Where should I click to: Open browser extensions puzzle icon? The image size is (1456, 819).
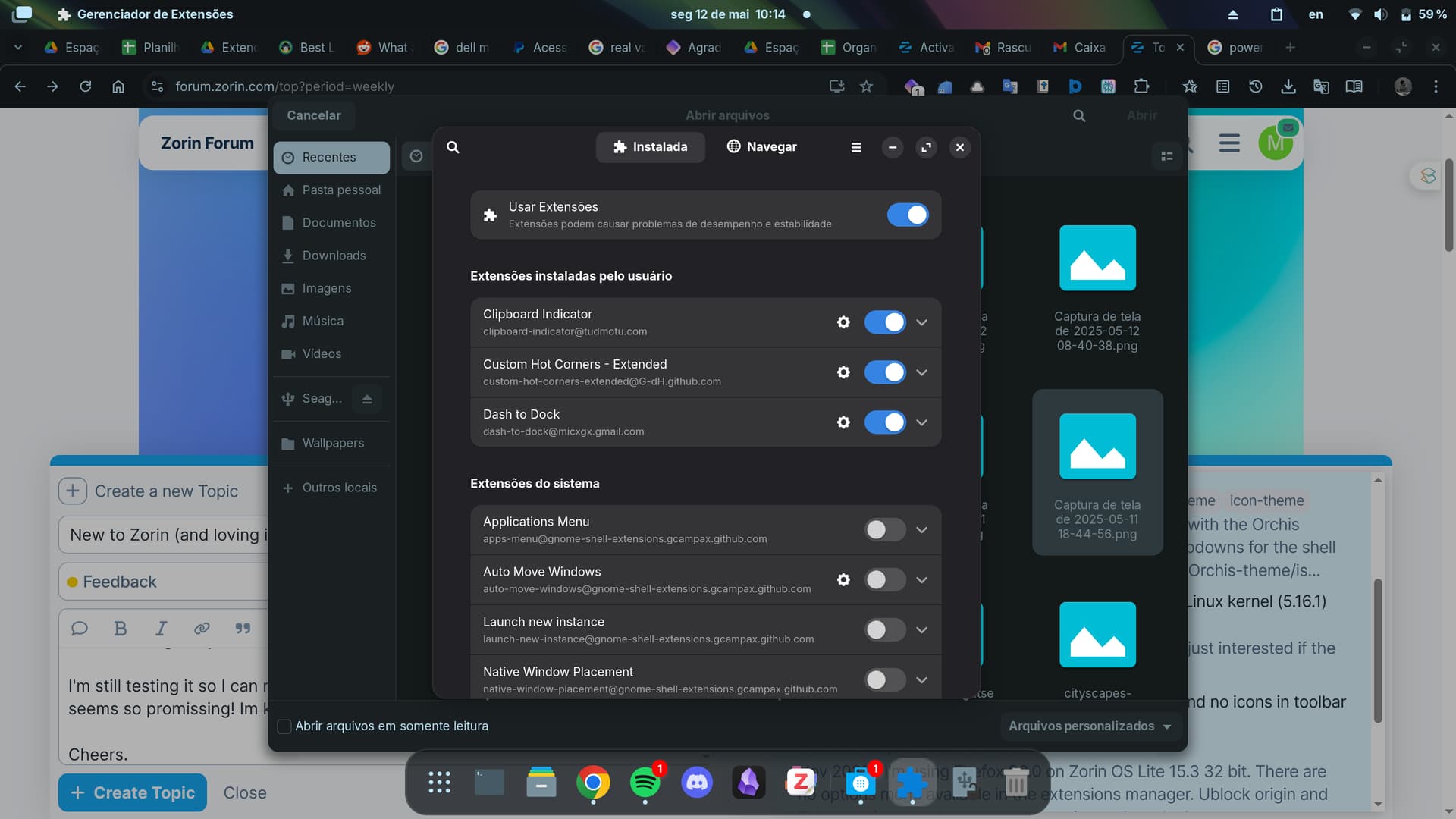pyautogui.click(x=1141, y=86)
